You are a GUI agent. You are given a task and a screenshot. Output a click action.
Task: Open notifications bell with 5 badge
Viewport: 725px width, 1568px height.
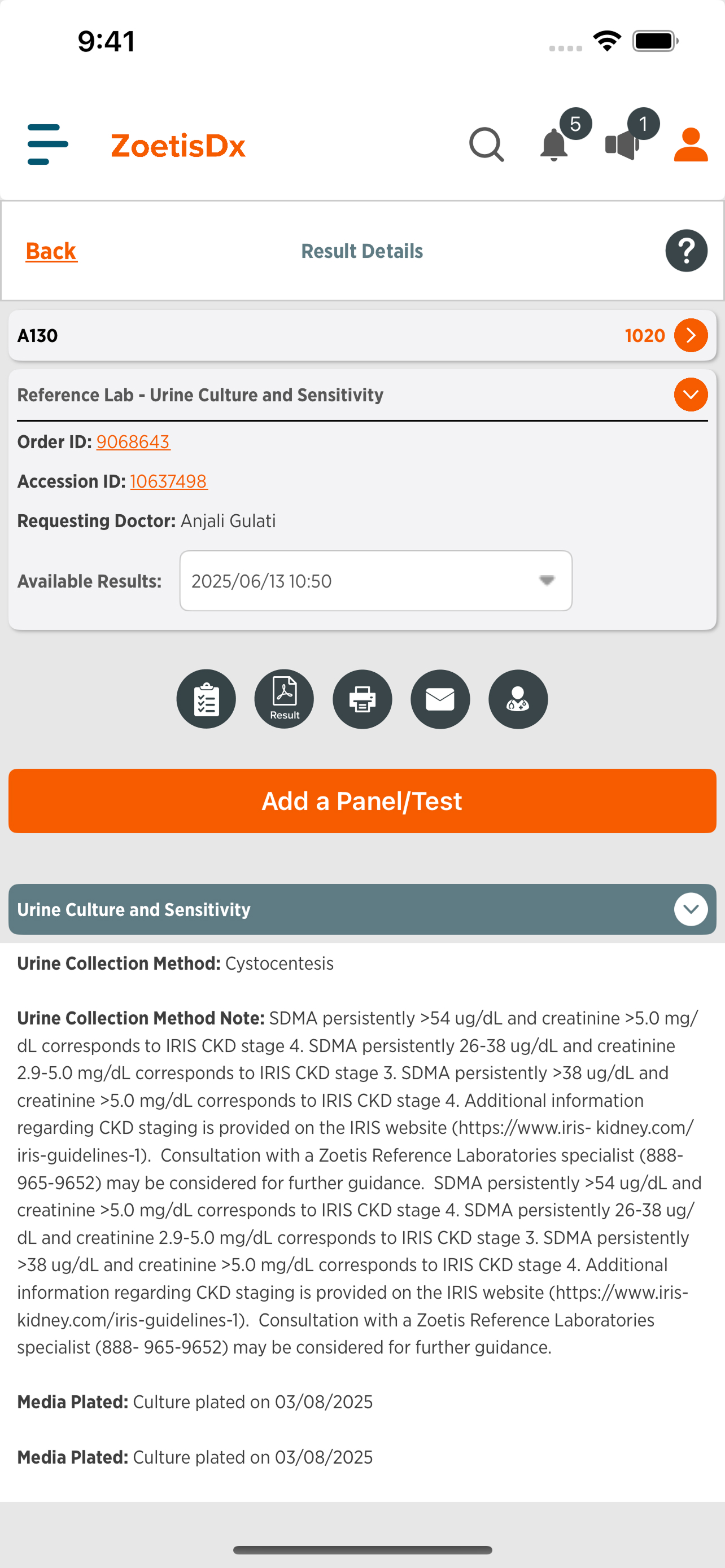554,145
